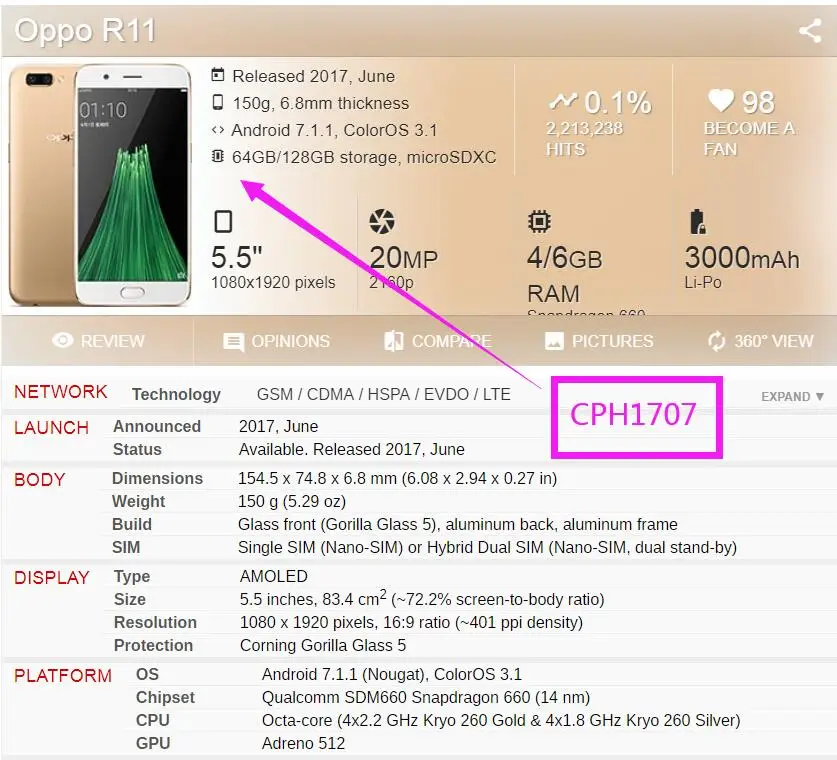Viewport: 837px width, 760px height.
Task: Open the Review tab
Action: coord(98,341)
